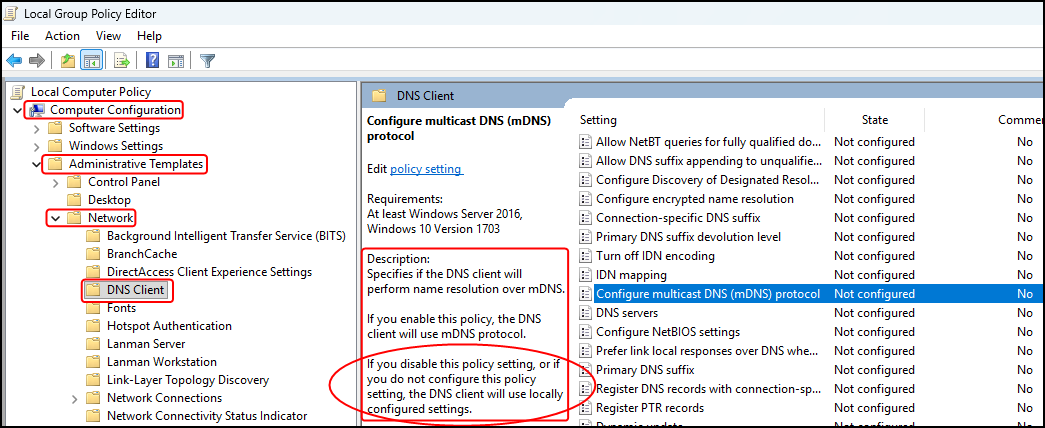This screenshot has height=428, width=1045.
Task: Select Hotspot Authentication in the tree
Action: pyautogui.click(x=169, y=326)
